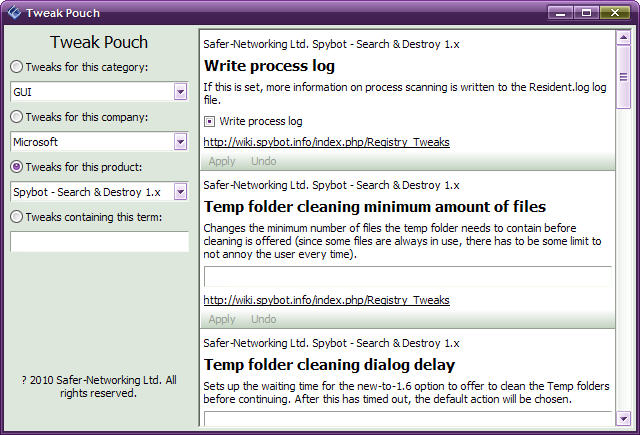Viewport: 640px width, 435px height.
Task: Open the Spybot product dropdown
Action: pyautogui.click(x=180, y=191)
